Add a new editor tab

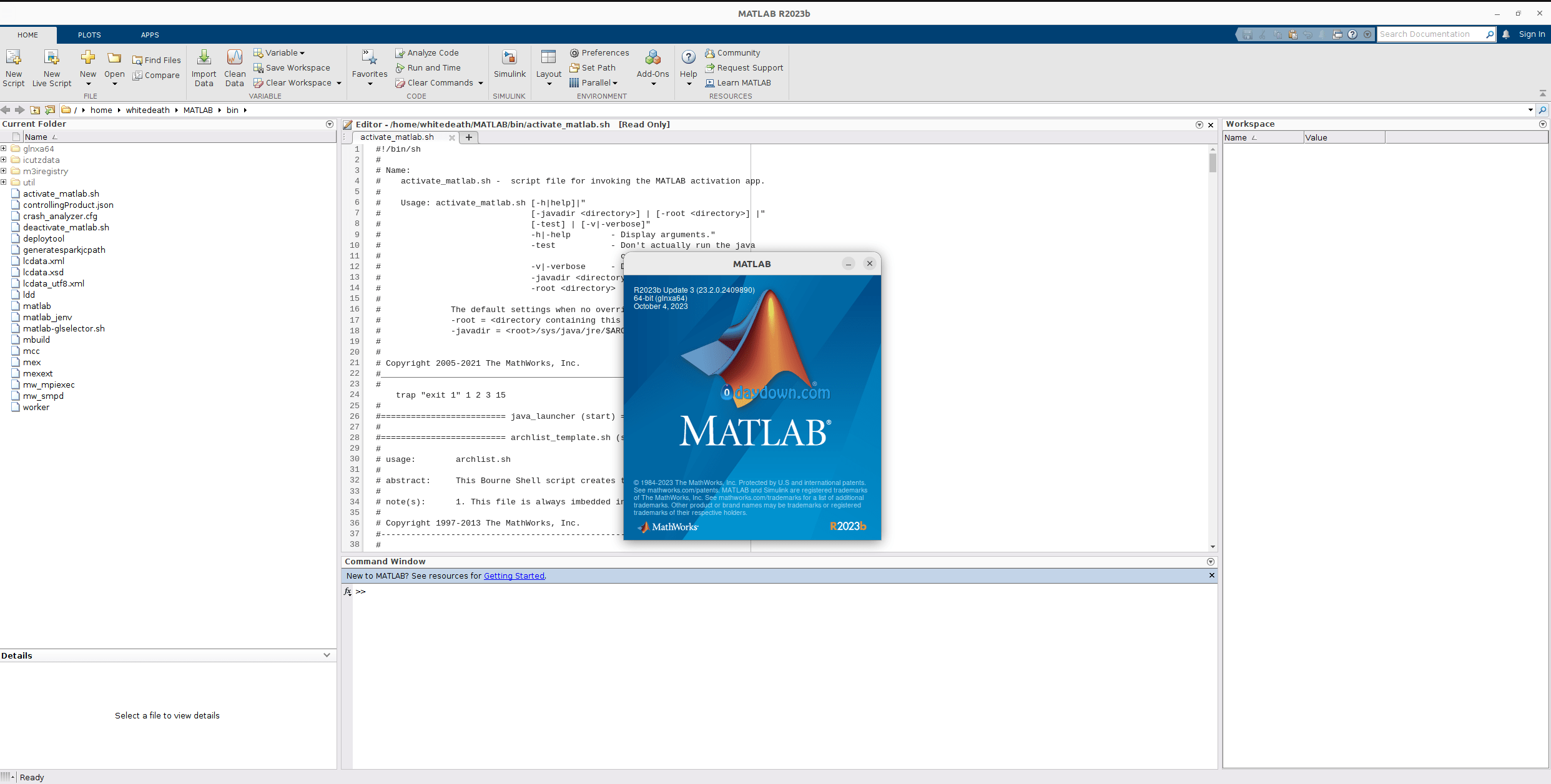click(x=469, y=137)
